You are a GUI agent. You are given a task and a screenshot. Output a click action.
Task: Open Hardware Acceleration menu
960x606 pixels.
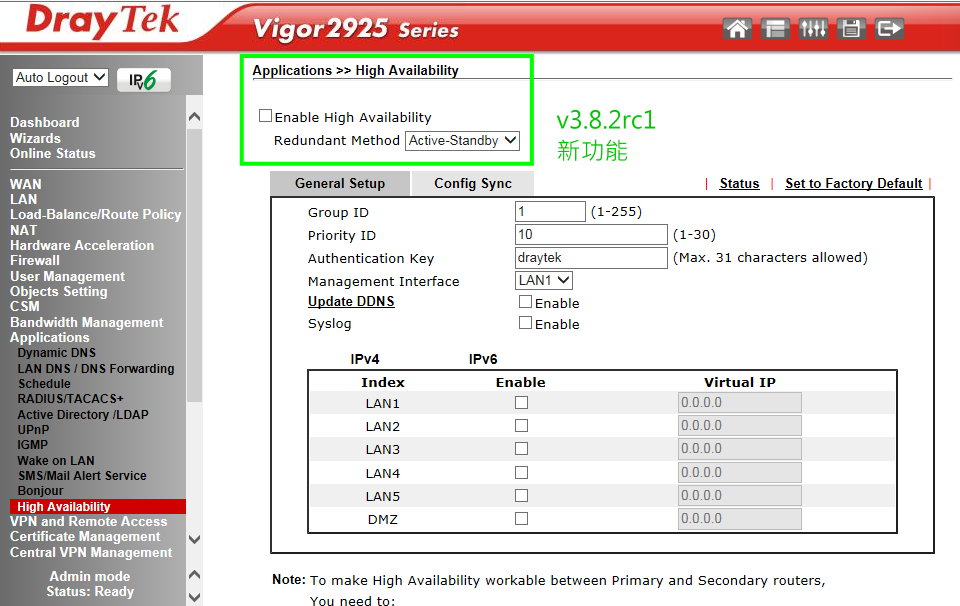[x=82, y=245]
